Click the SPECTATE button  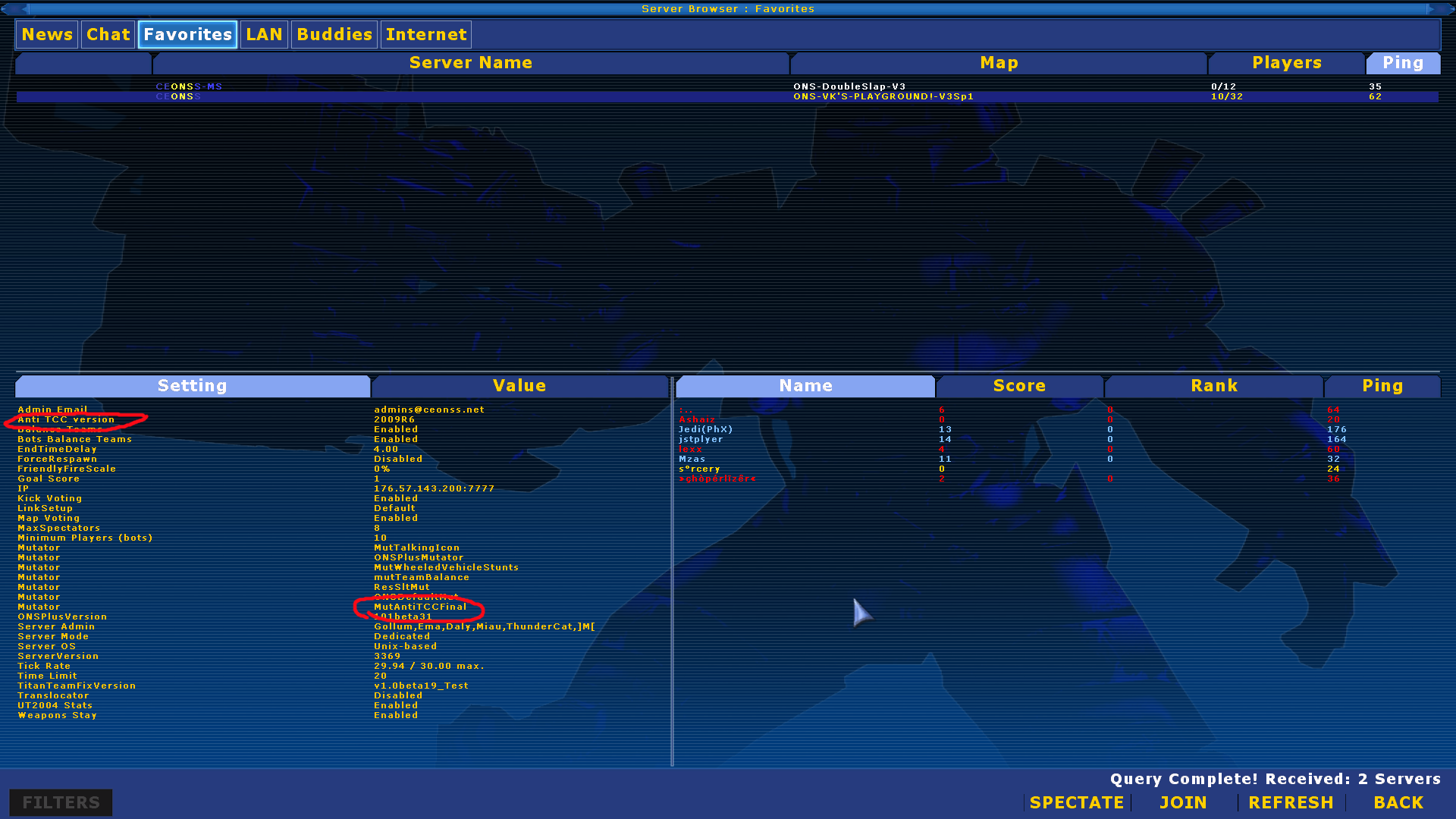click(1076, 802)
